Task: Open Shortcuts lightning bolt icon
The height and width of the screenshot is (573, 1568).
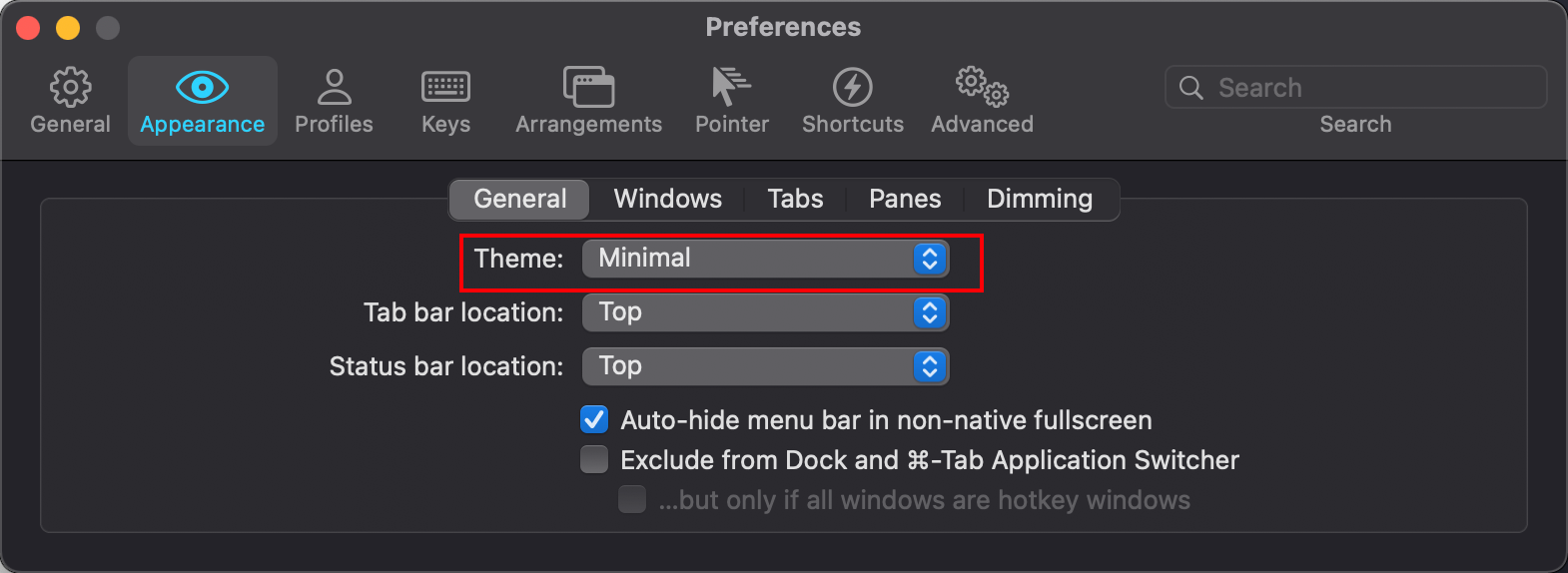Action: coord(852,88)
